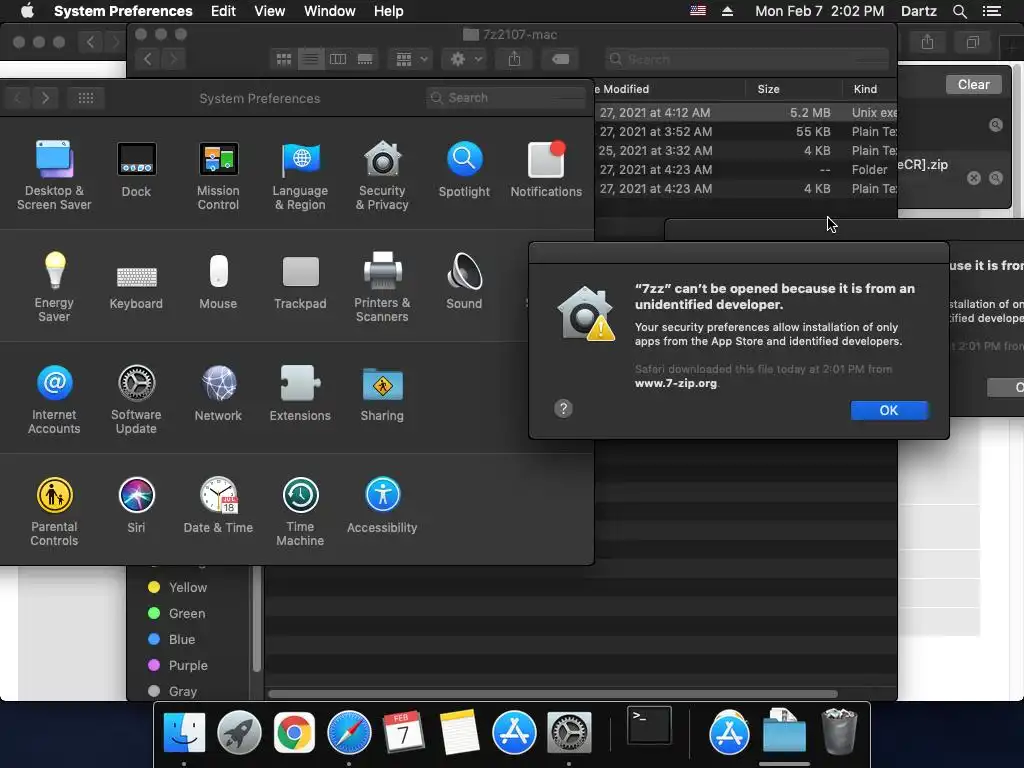Image resolution: width=1024 pixels, height=768 pixels.
Task: Open Terminal from the Dock
Action: [x=649, y=725]
